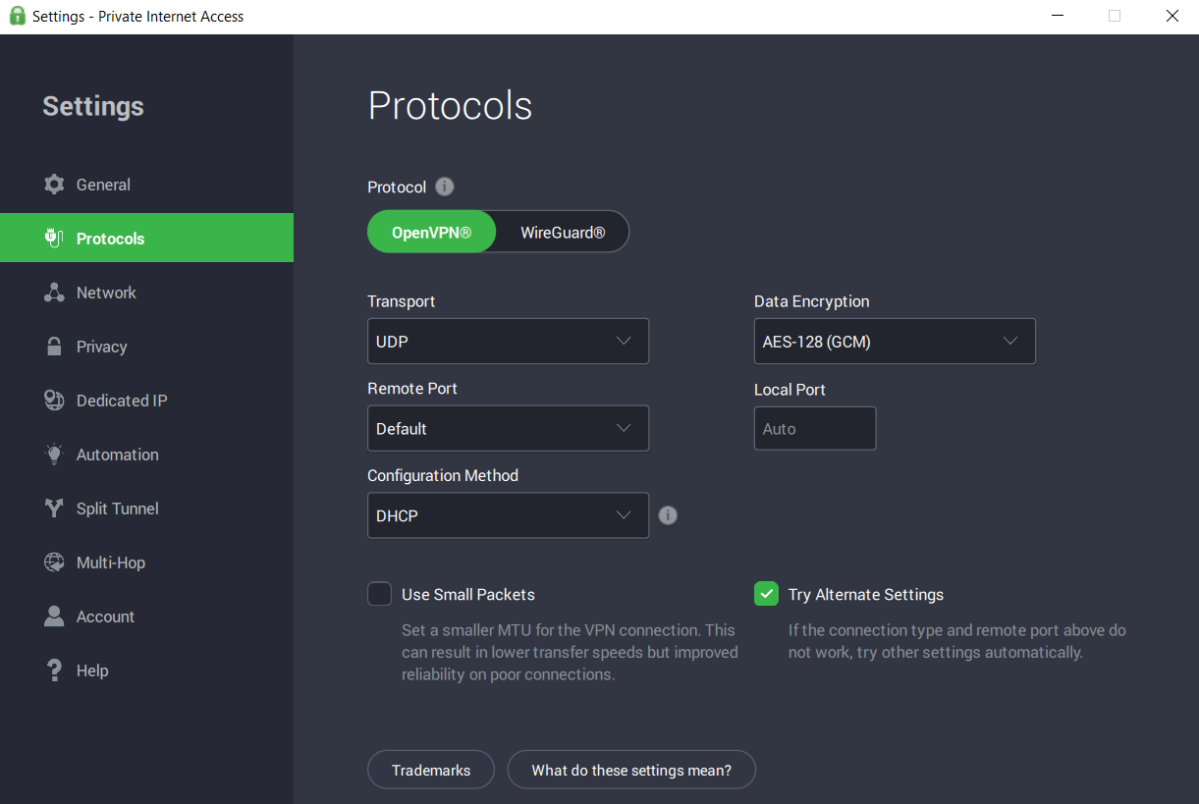Click the General gear icon
This screenshot has height=804, width=1199.
point(54,184)
